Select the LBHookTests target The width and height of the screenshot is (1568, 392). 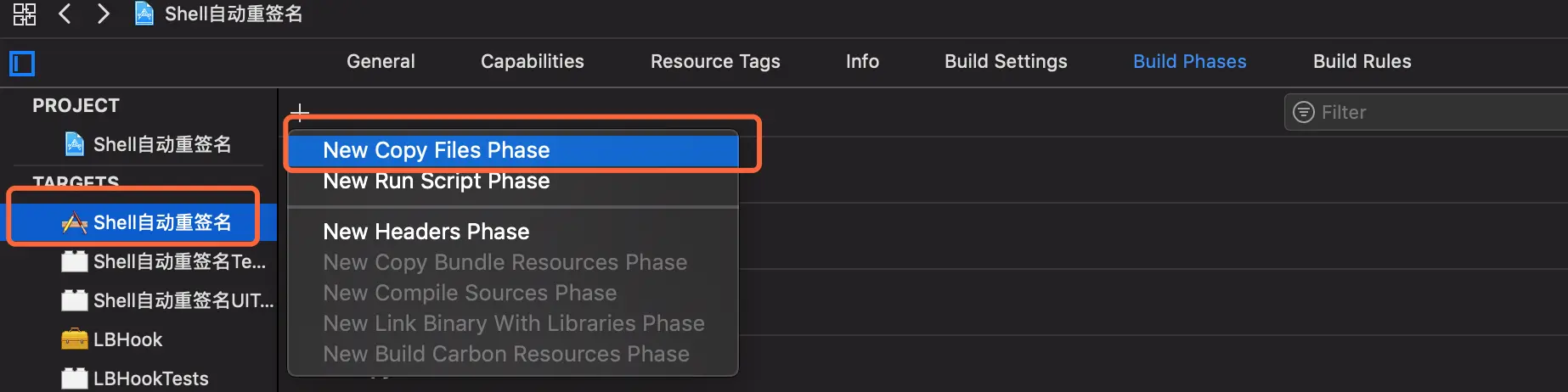point(150,378)
